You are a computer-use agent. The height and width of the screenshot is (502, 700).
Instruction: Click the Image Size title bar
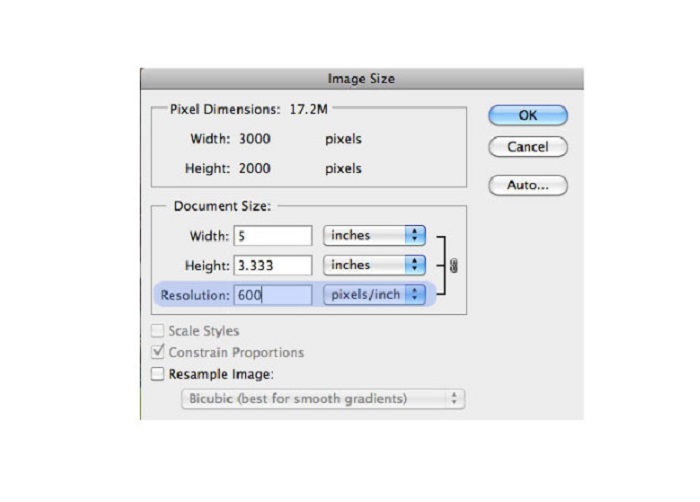362,79
